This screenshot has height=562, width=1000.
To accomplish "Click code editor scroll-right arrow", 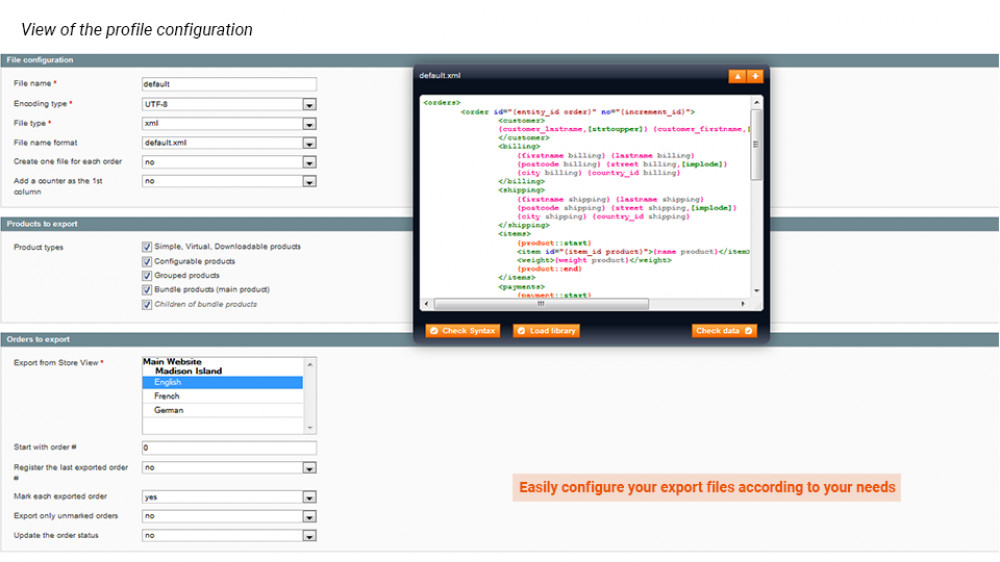I will [x=743, y=304].
